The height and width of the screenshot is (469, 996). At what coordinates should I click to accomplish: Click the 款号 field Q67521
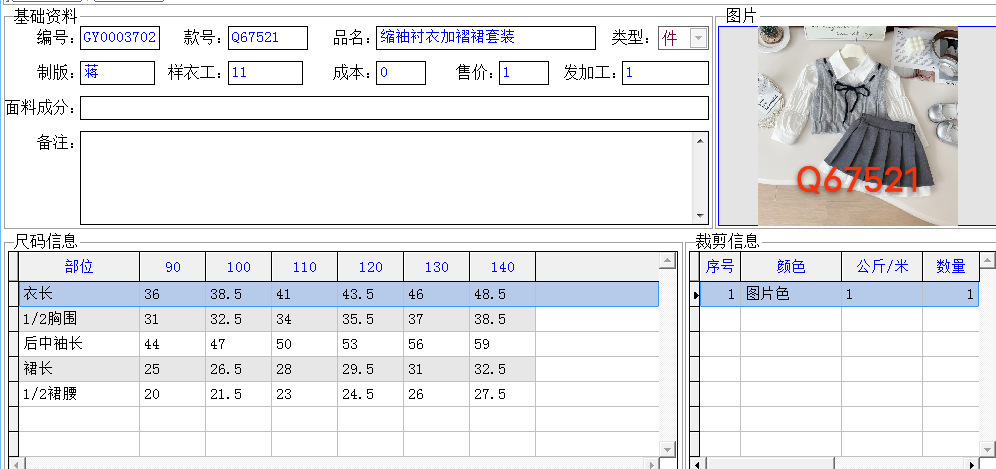point(268,37)
